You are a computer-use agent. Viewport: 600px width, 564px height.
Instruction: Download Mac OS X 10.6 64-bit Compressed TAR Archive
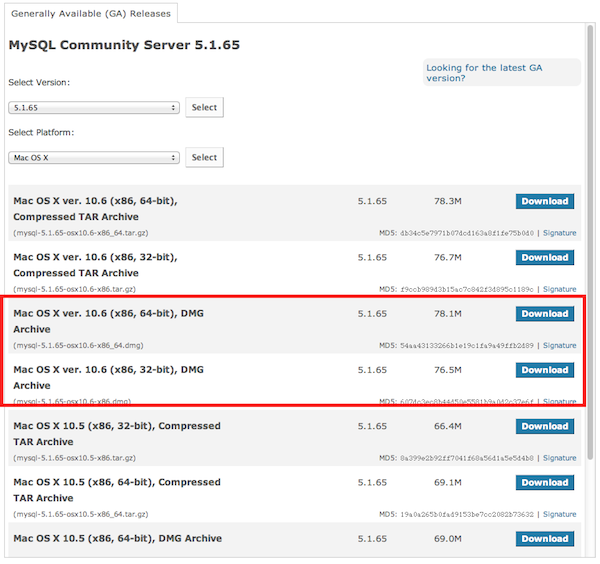coord(545,201)
